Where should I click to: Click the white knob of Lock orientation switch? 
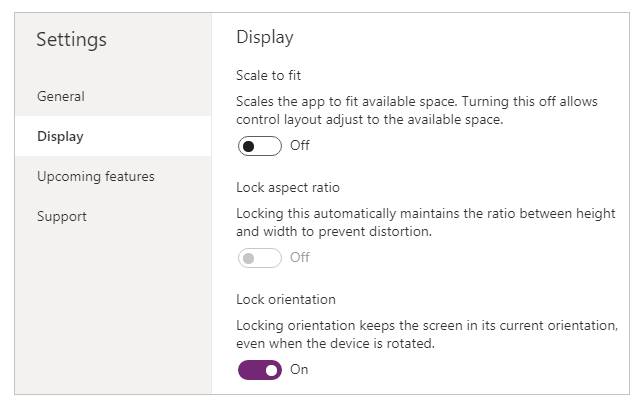point(270,370)
